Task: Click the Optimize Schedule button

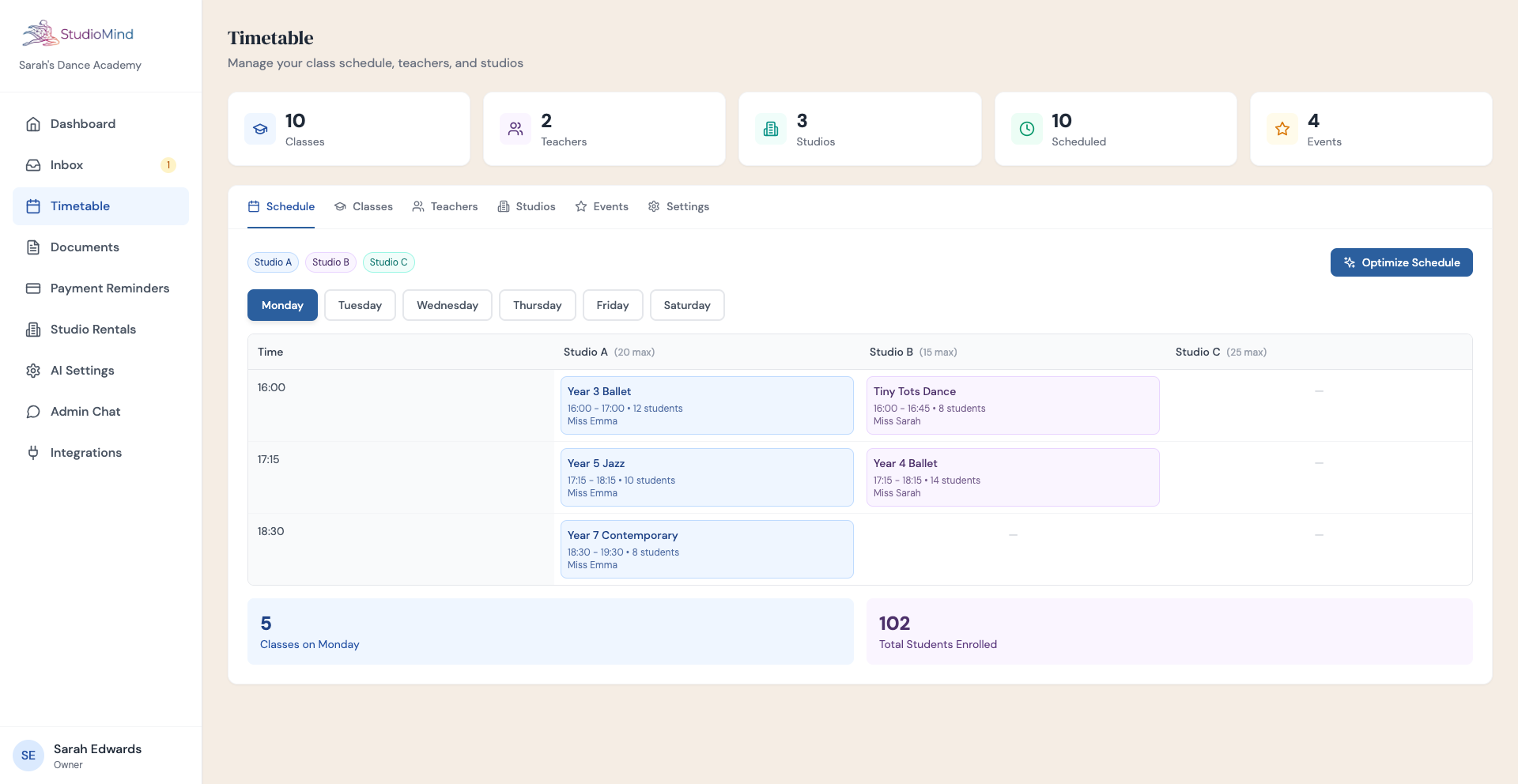Action: (x=1401, y=262)
